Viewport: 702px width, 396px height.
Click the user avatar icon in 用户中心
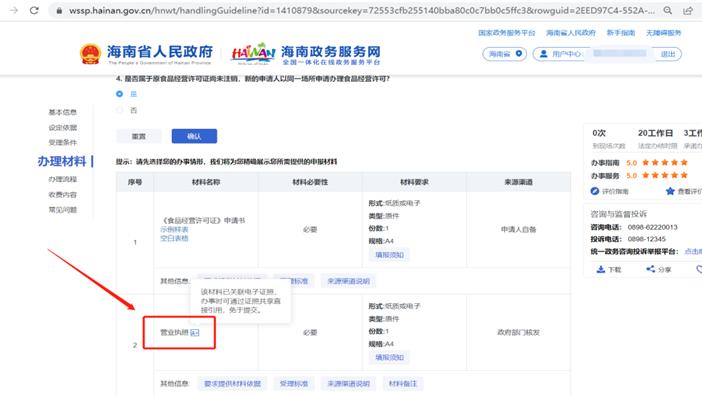coord(544,54)
